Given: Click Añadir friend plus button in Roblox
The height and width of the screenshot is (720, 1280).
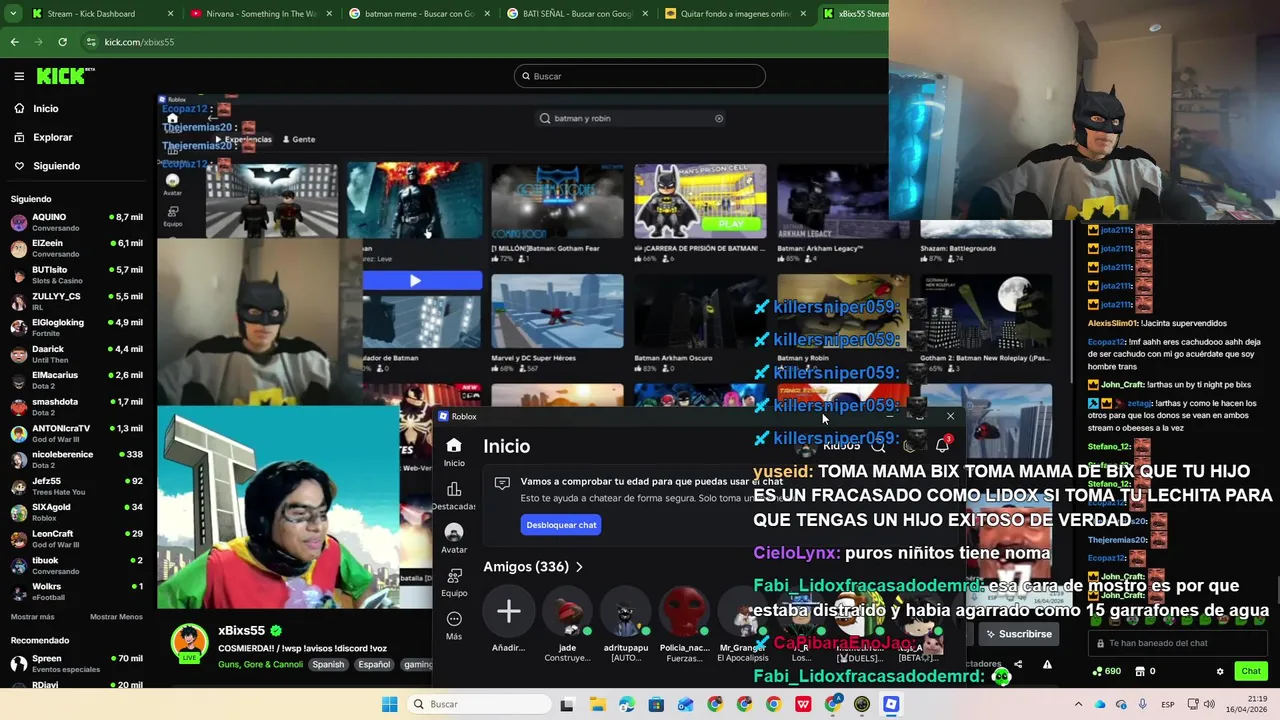Looking at the screenshot, I should click(x=508, y=611).
